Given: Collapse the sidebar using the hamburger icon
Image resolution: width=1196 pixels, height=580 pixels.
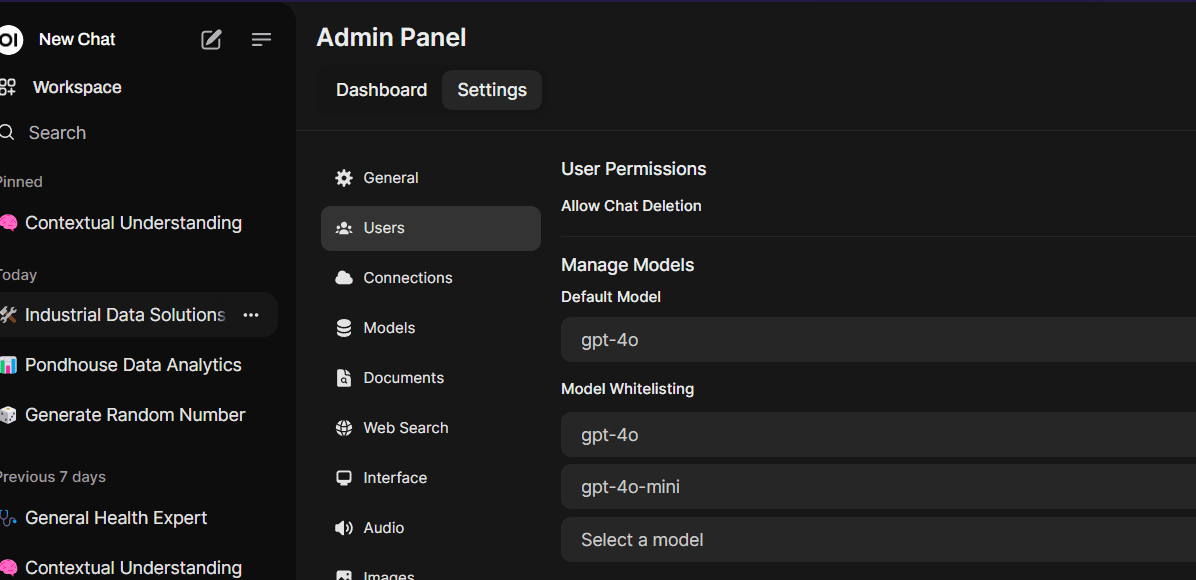Looking at the screenshot, I should (x=261, y=40).
